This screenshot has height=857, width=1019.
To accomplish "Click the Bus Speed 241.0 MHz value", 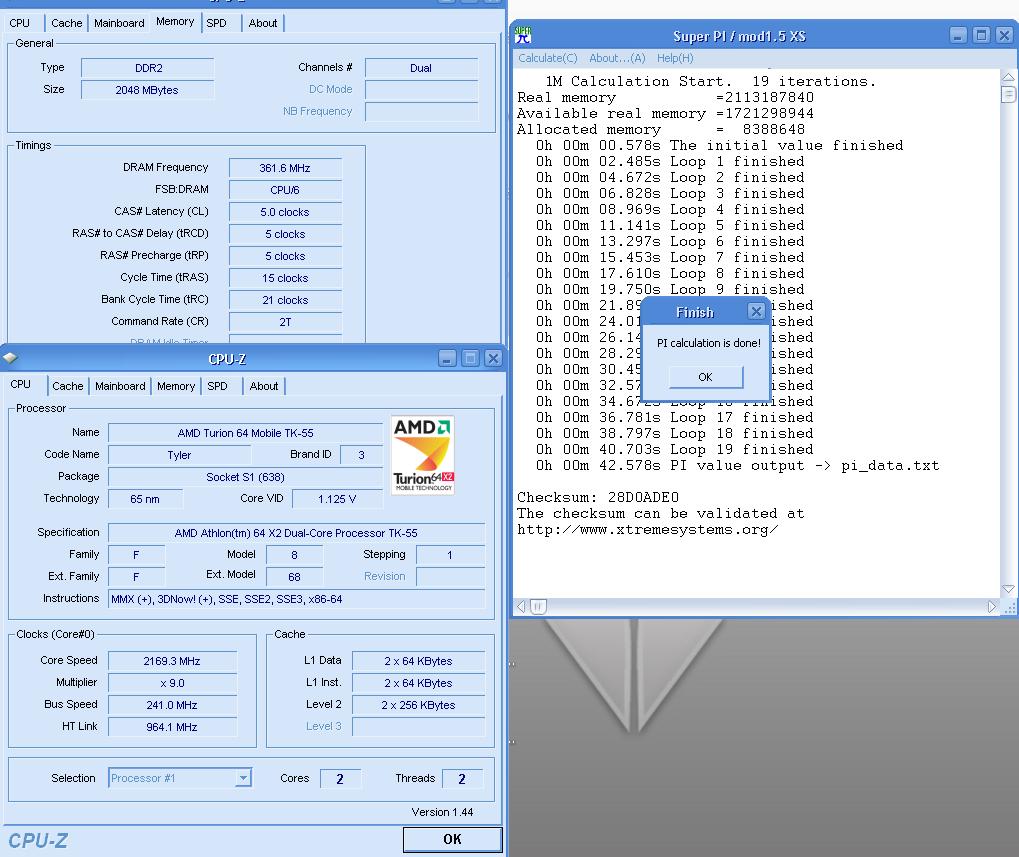I will [172, 705].
